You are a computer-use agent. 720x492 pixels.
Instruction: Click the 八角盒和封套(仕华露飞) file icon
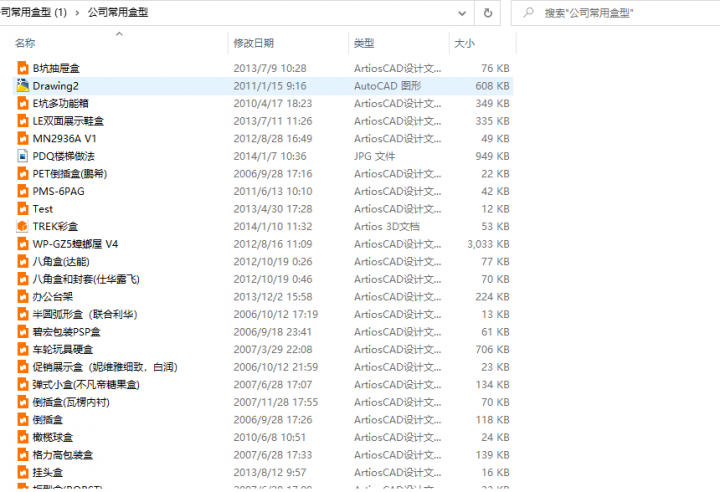point(22,279)
